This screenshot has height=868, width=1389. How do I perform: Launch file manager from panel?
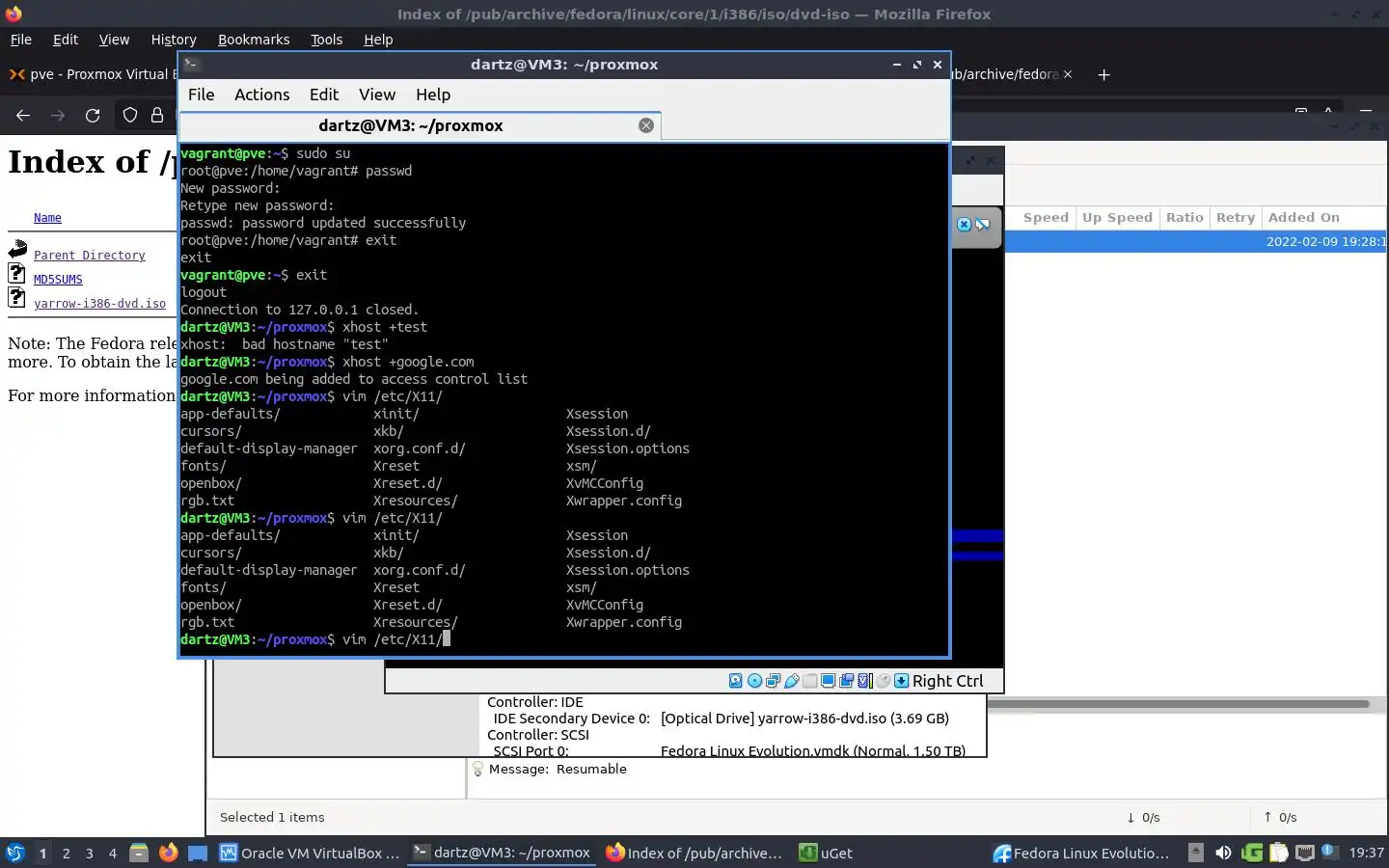139,853
